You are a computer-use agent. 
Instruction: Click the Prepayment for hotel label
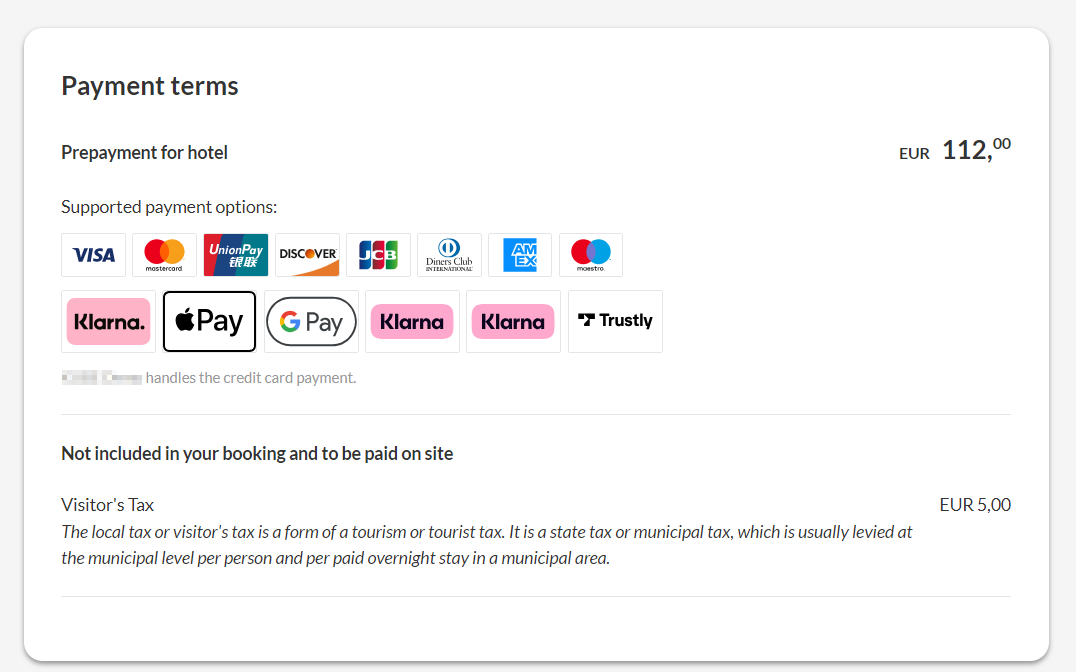(144, 153)
